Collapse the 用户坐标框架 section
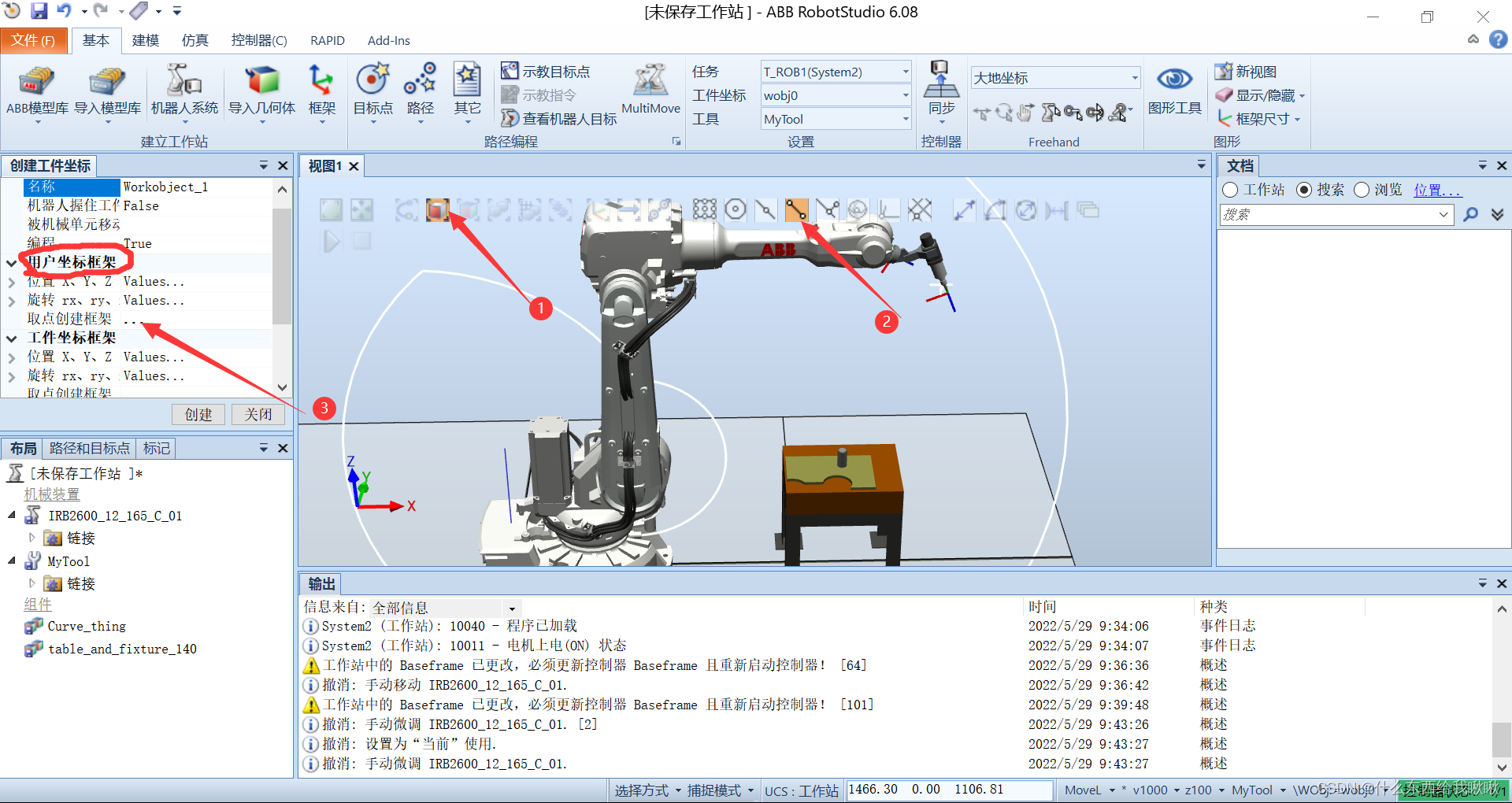Screen dimensions: 1512x803 [12, 262]
